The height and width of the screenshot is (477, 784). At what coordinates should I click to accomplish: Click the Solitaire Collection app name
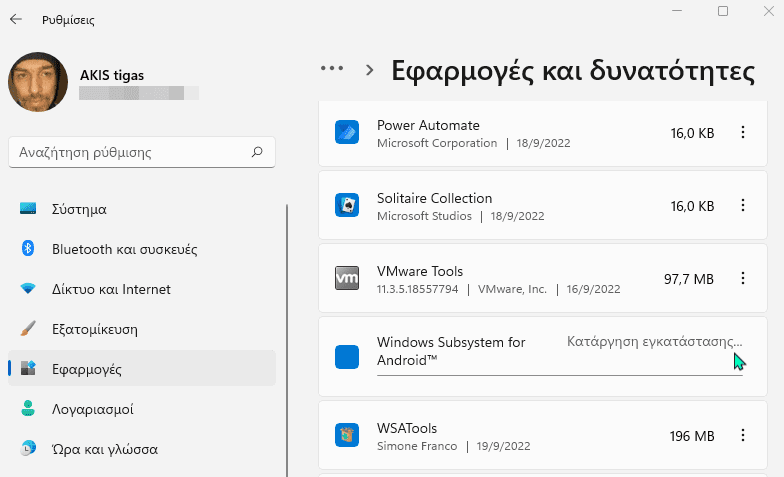pyautogui.click(x=434, y=198)
